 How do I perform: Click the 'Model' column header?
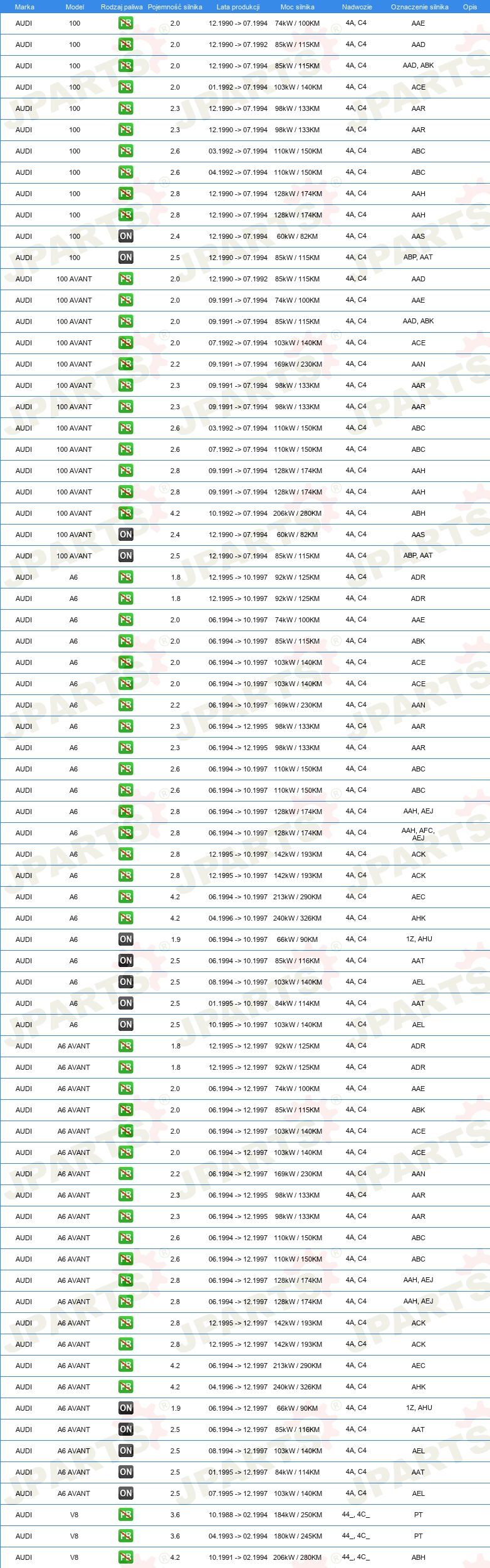pos(75,7)
